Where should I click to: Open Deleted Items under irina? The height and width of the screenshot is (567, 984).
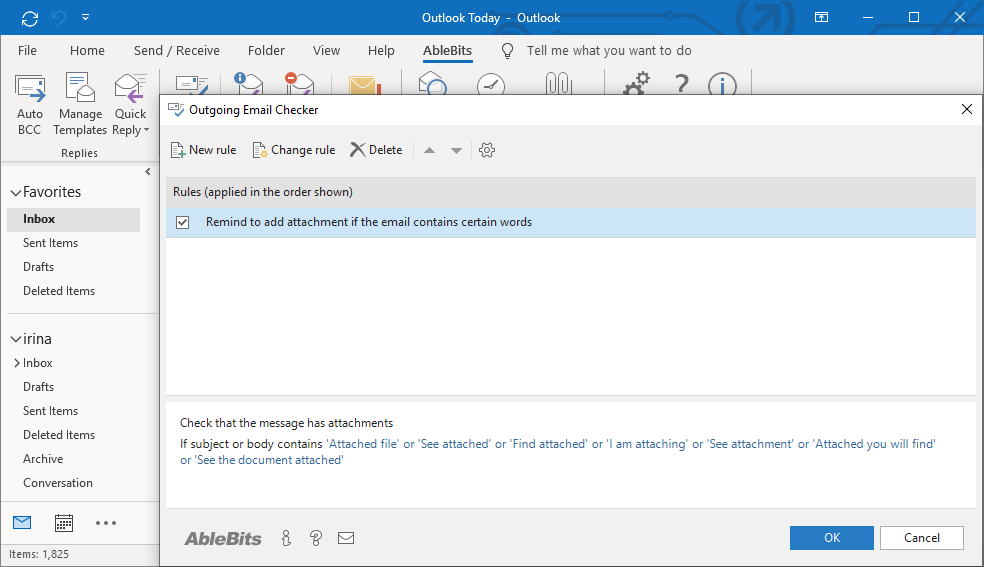59,435
